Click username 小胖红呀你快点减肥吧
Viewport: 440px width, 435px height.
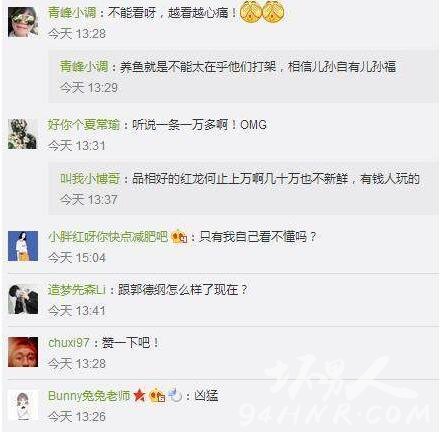tap(108, 237)
